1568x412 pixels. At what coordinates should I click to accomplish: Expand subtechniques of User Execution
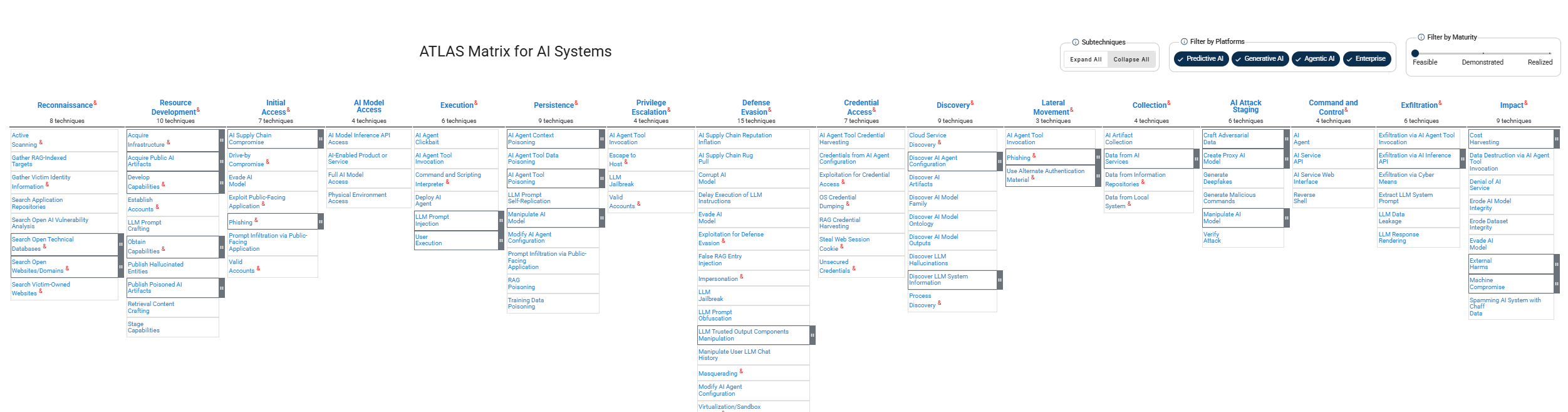(x=501, y=240)
